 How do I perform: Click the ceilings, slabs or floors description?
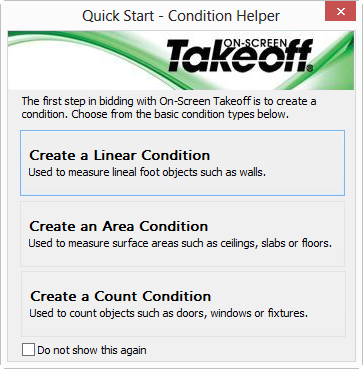(180, 243)
